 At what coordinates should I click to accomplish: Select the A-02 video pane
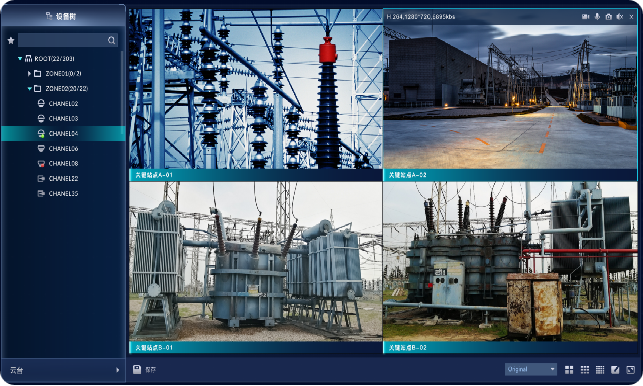click(510, 96)
